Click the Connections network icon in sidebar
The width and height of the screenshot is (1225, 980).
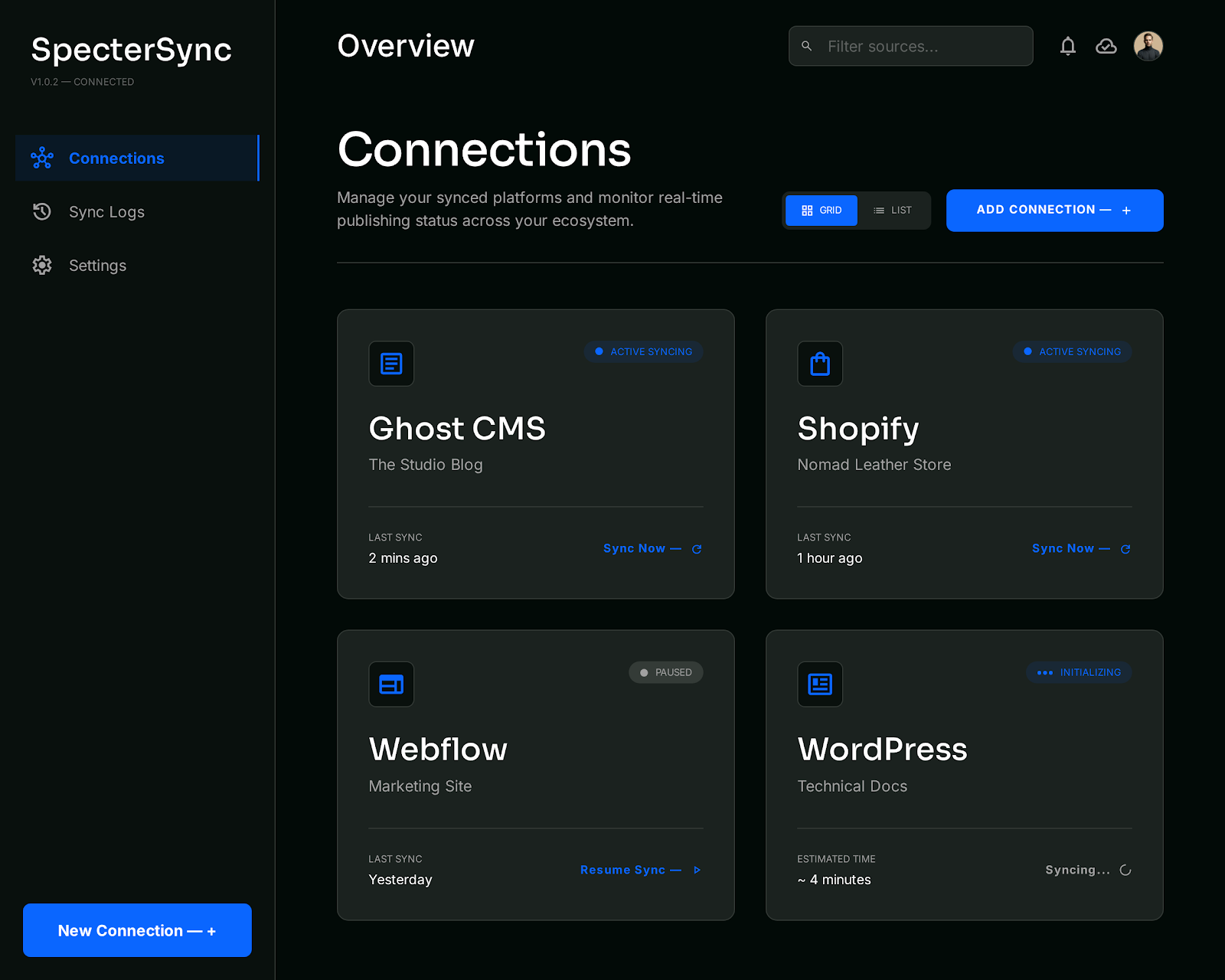(x=42, y=158)
